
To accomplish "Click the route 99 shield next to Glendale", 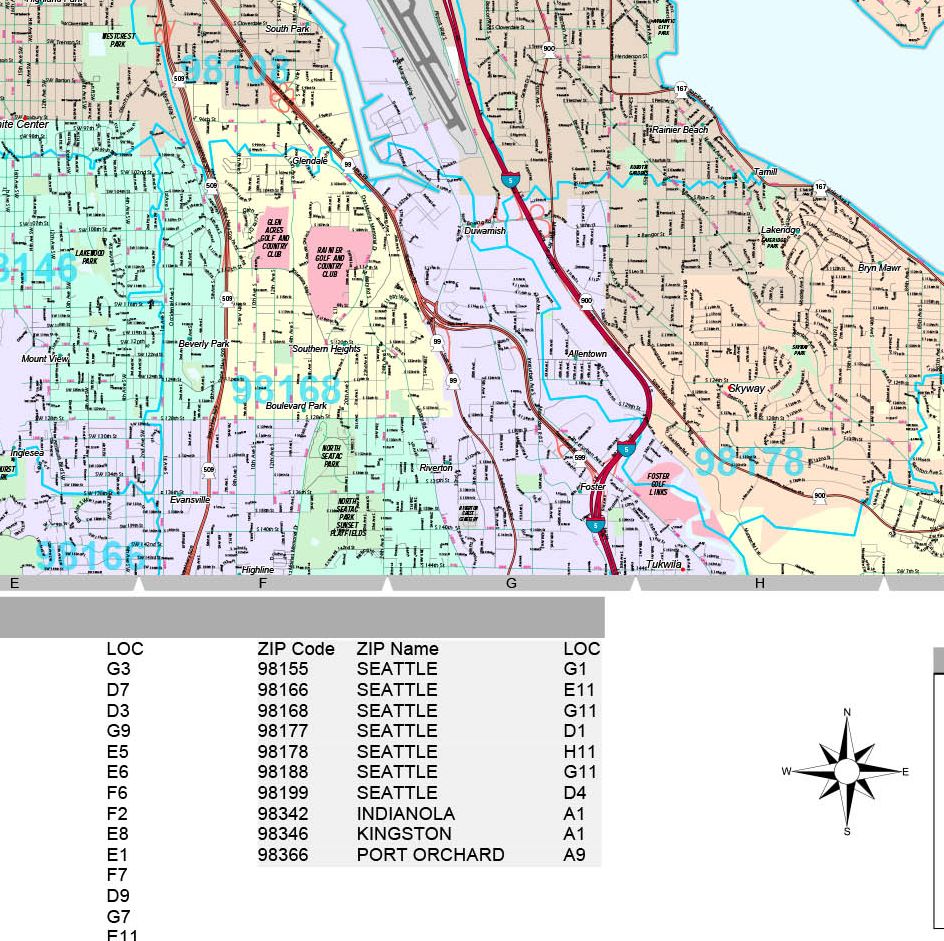I will coord(347,165).
